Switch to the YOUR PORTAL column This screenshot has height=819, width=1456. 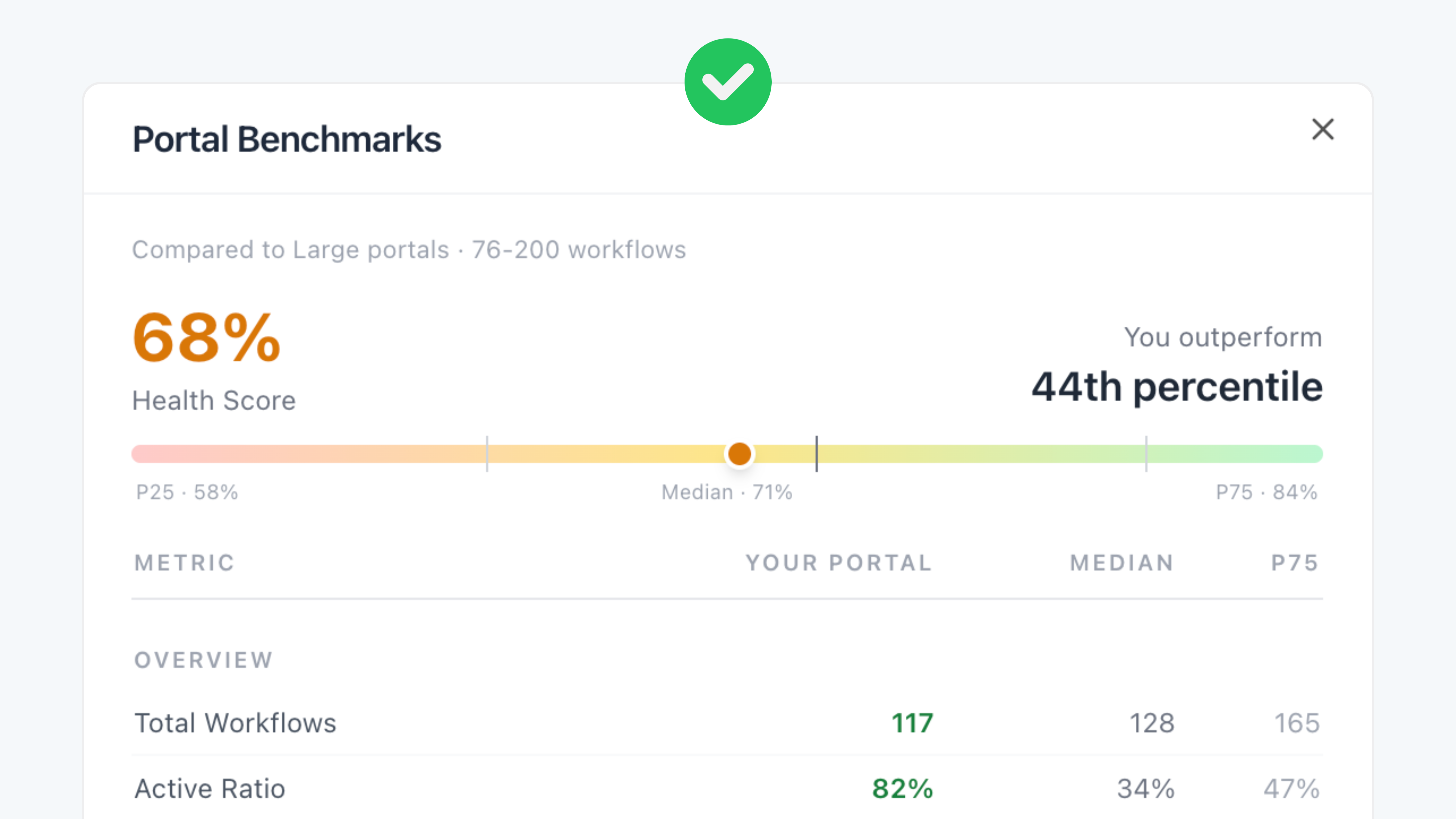click(838, 563)
